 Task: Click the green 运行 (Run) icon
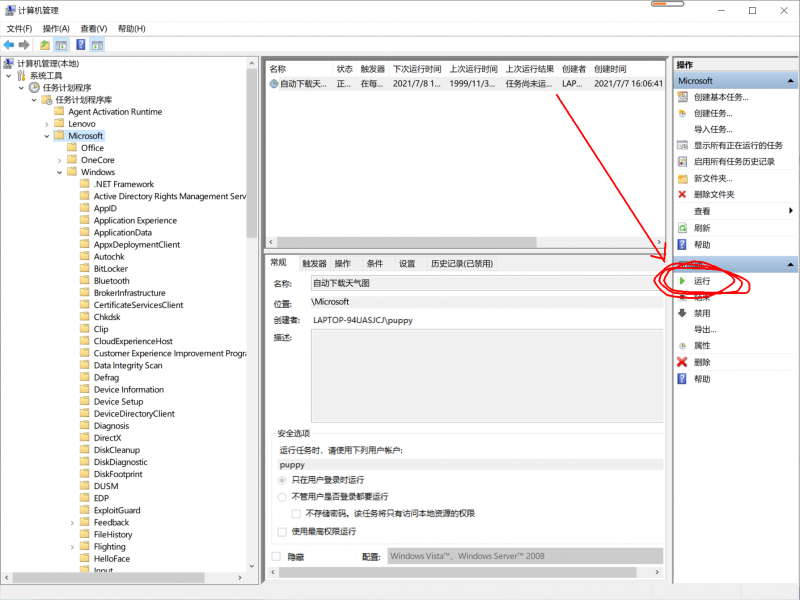pyautogui.click(x=683, y=282)
